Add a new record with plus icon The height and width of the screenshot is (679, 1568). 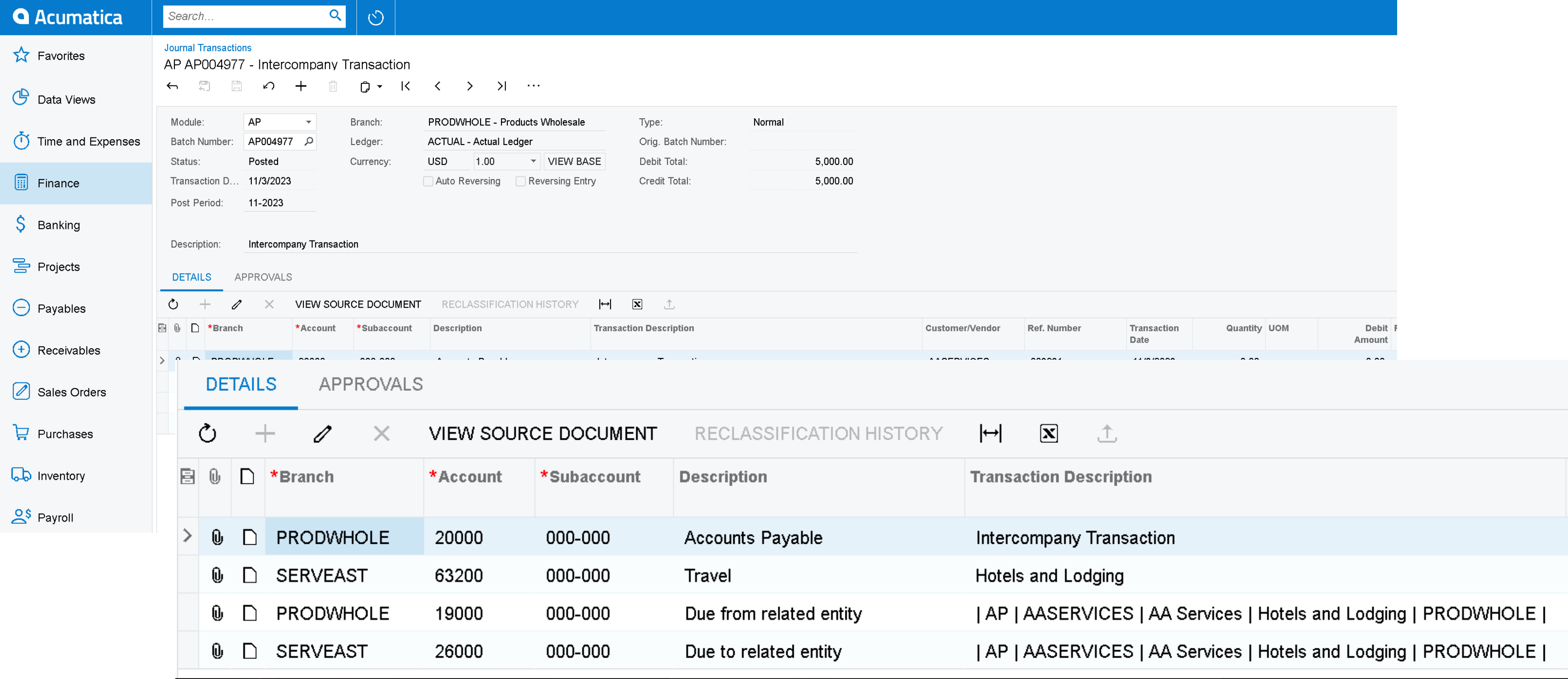(301, 86)
